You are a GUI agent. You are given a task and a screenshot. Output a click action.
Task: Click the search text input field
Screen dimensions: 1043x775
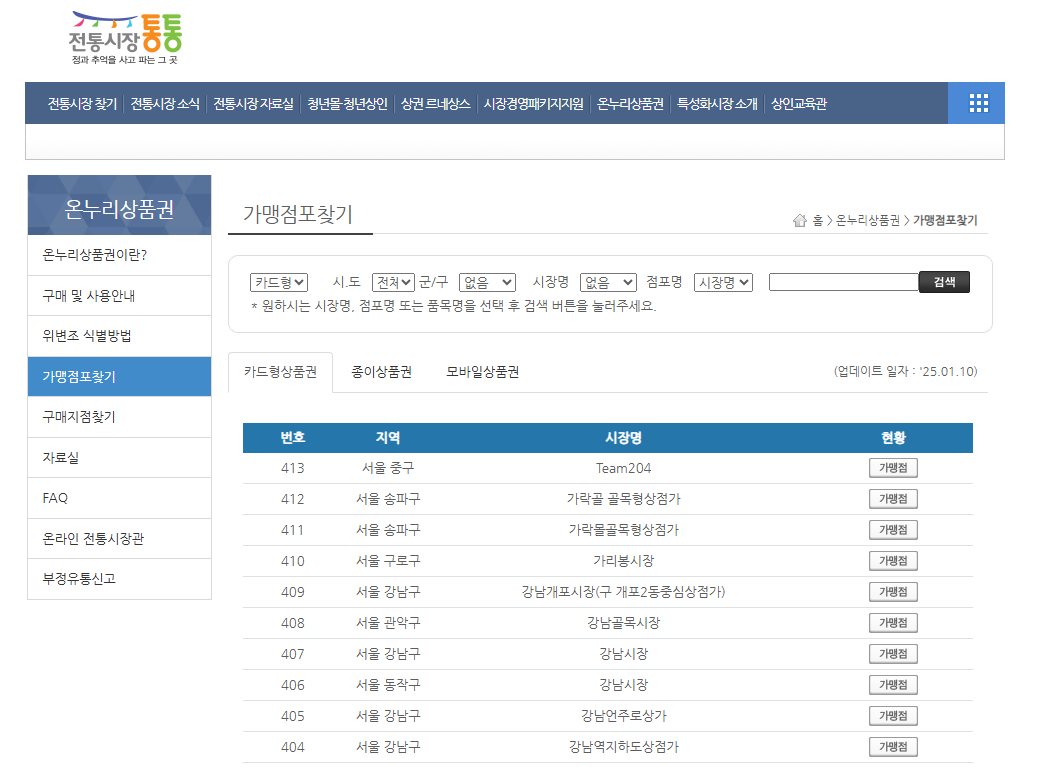coord(843,281)
